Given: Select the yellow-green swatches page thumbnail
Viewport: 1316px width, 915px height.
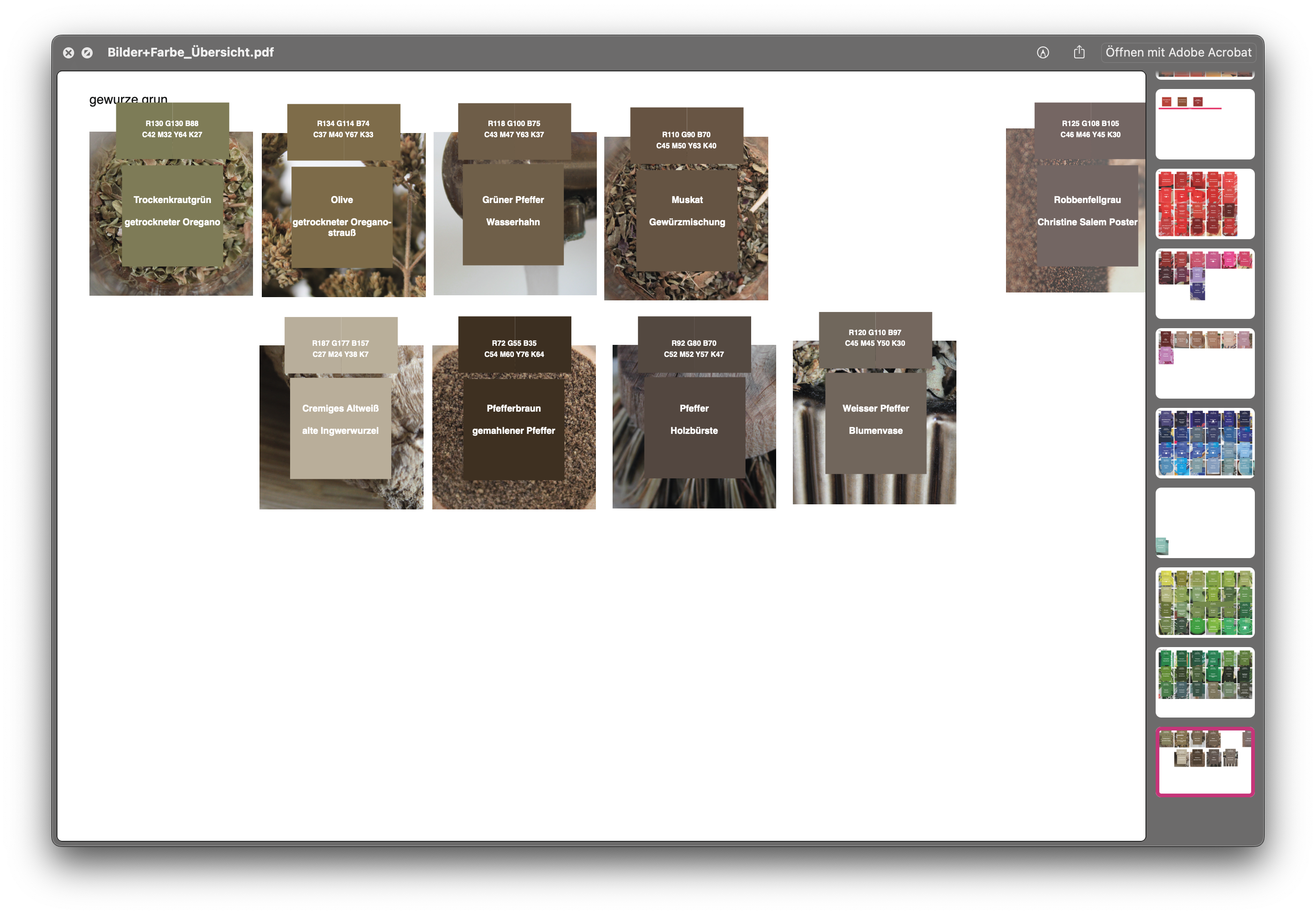Looking at the screenshot, I should (1204, 603).
